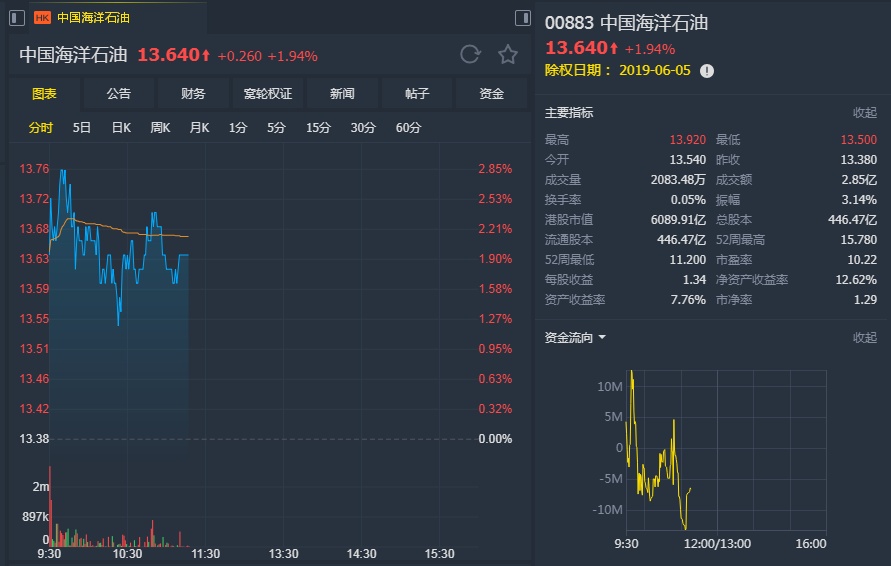Open the 财务 tab
The width and height of the screenshot is (891, 566).
coord(193,94)
